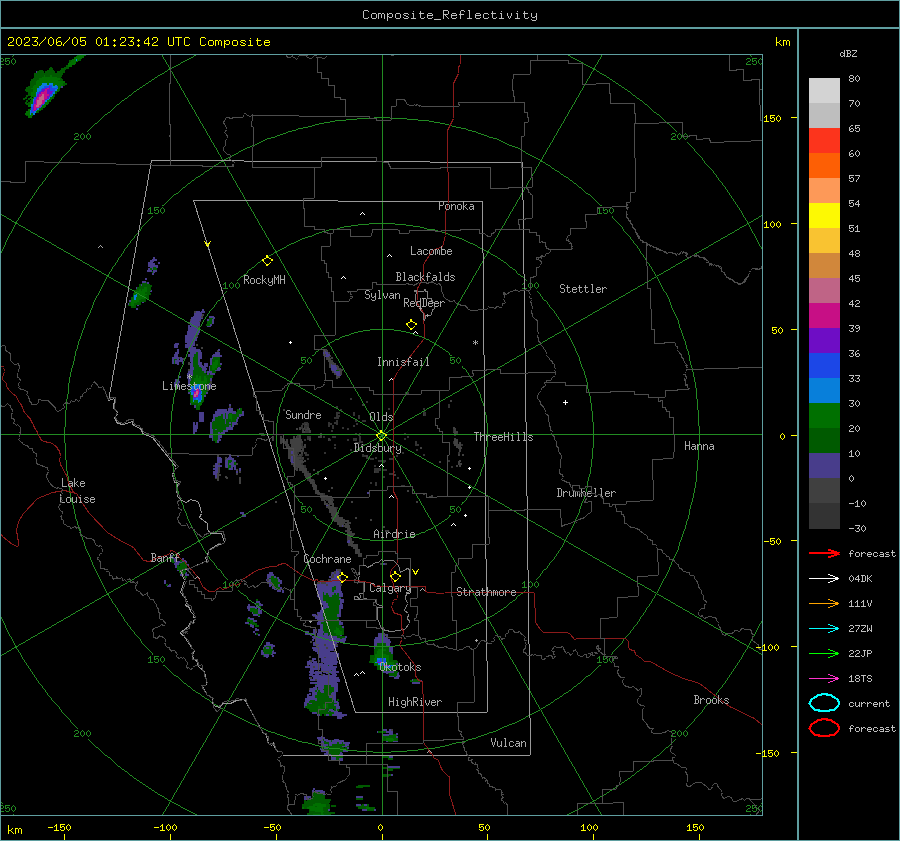This screenshot has width=900, height=841.
Task: Click the Lacombe town label
Action: (431, 251)
